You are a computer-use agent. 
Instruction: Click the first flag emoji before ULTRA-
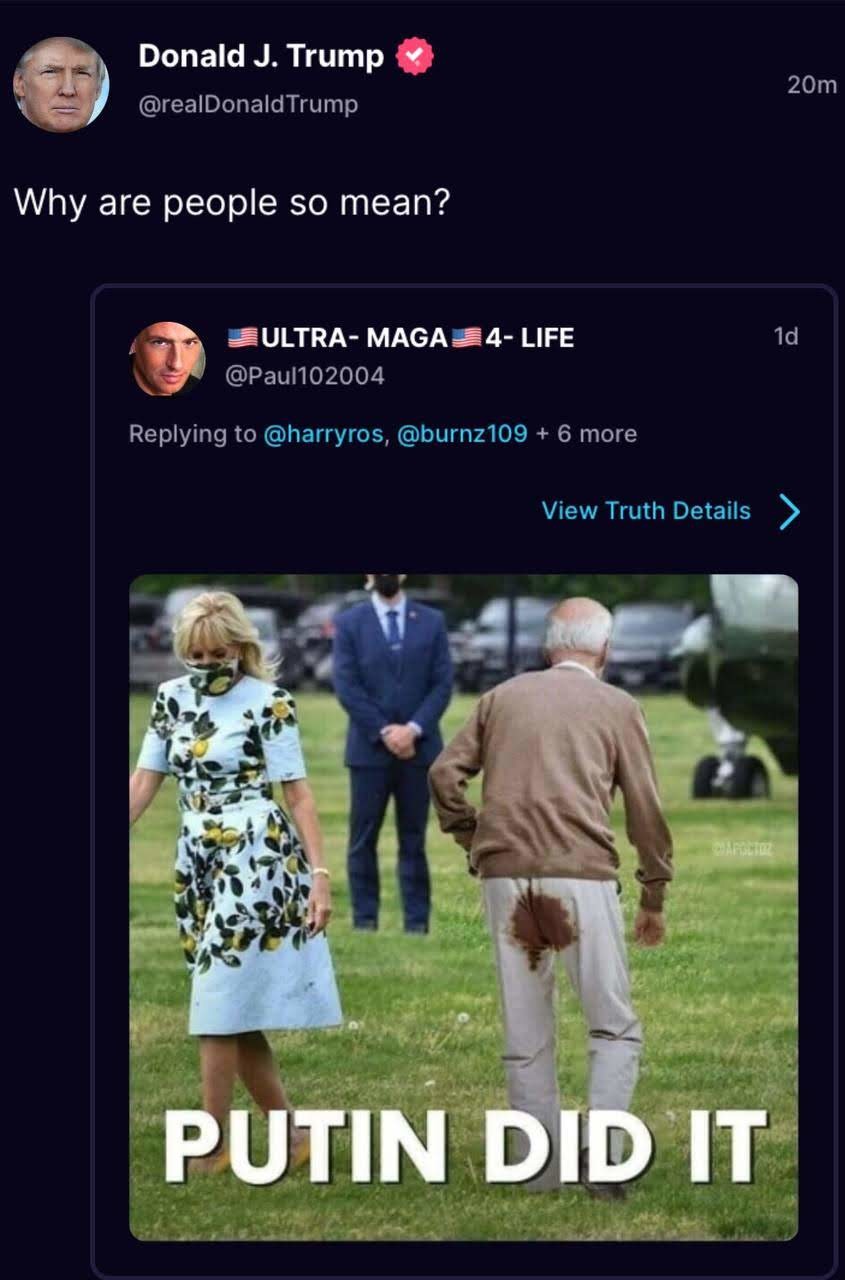pos(242,338)
